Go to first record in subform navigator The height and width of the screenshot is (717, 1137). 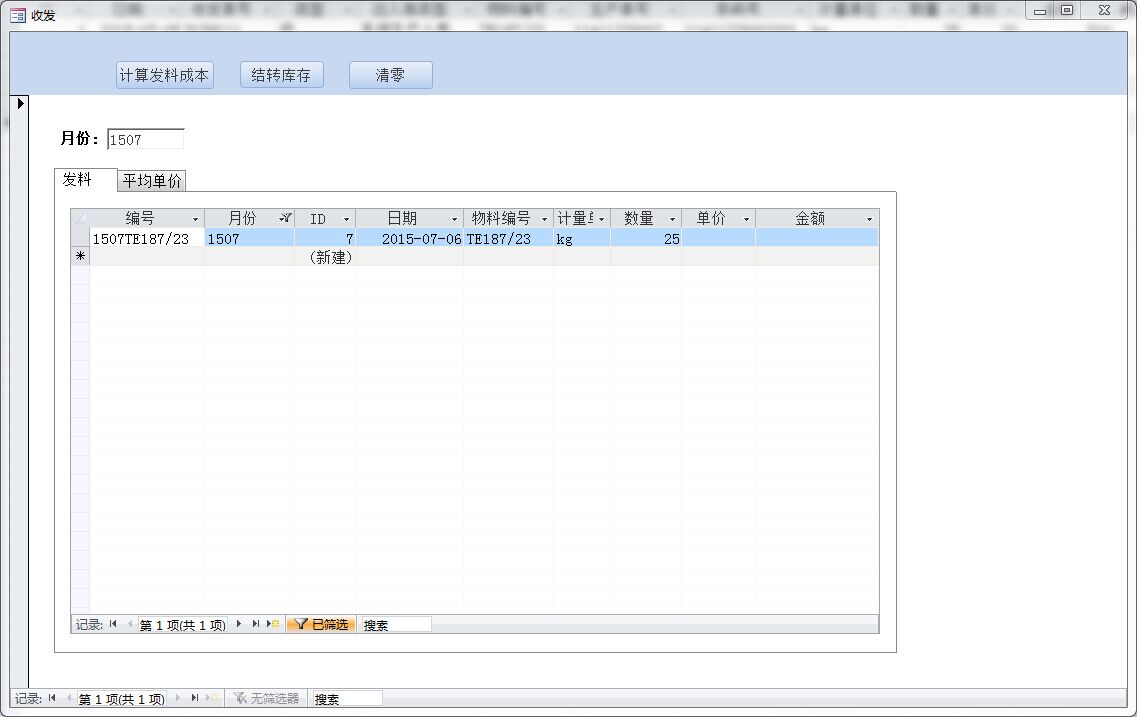coord(113,624)
